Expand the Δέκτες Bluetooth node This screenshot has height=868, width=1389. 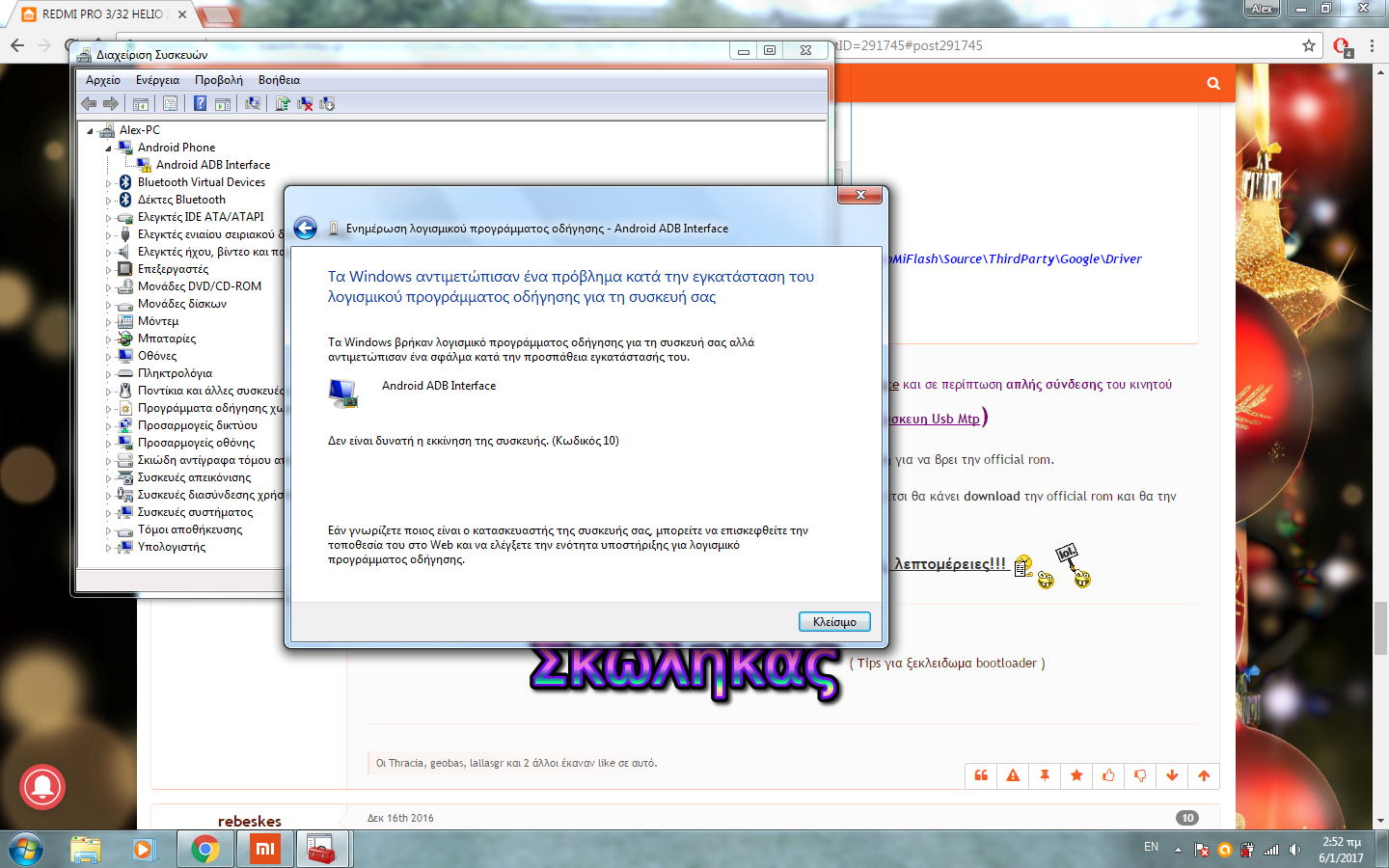coord(109,201)
